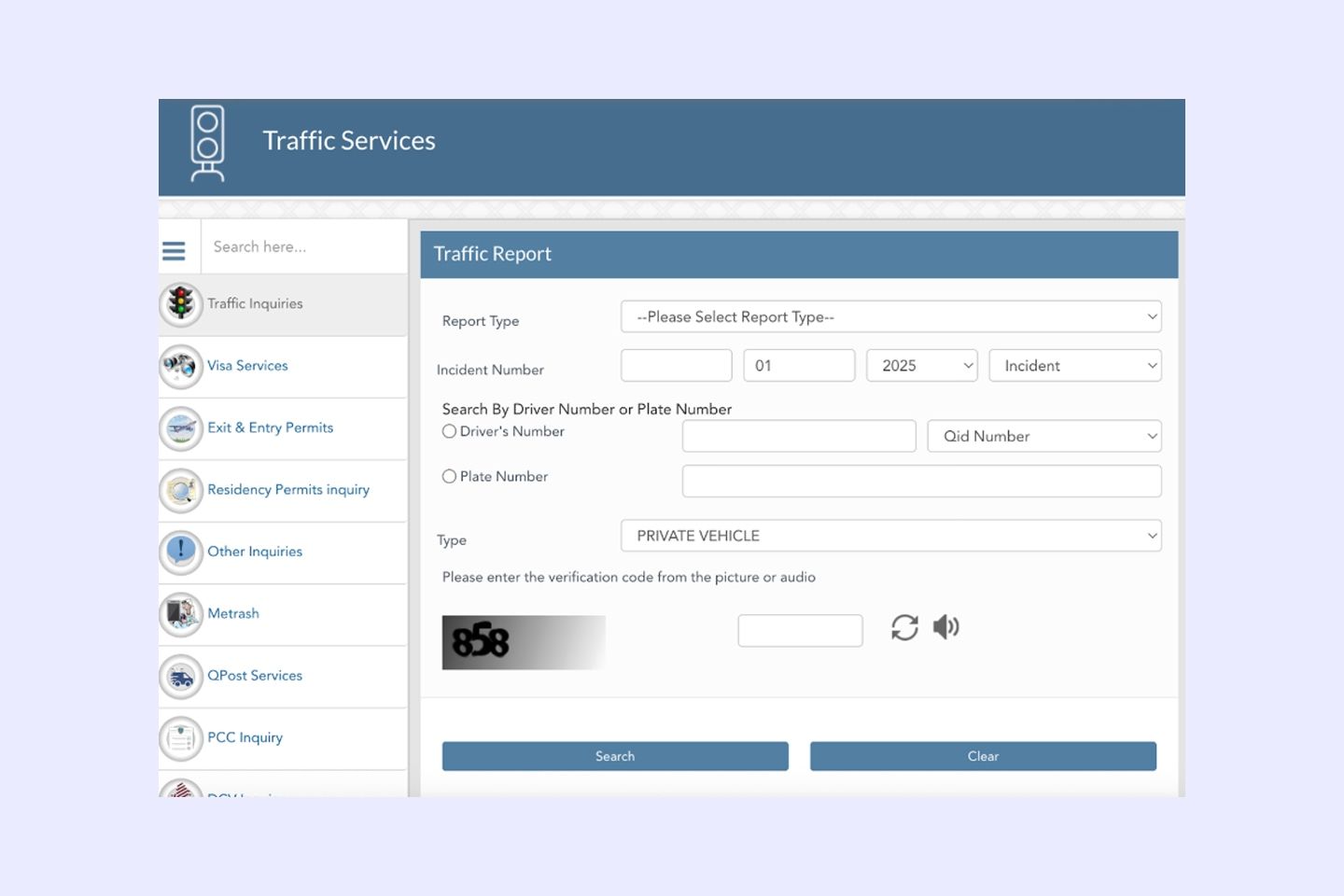This screenshot has width=1344, height=896.
Task: Select the Driver's Number radio button
Action: coord(449,431)
